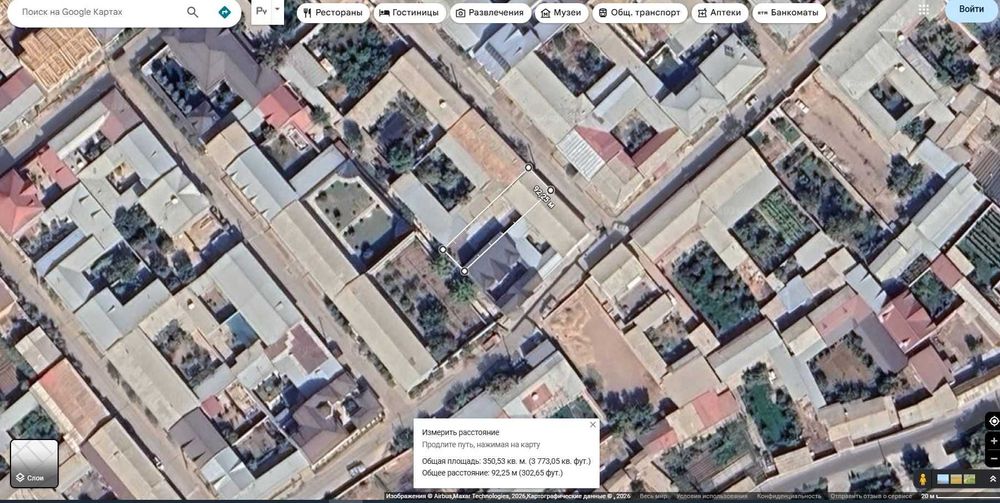This screenshot has width=1000, height=503.
Task: Expand the imagery panel double chevron
Action: pyautogui.click(x=992, y=479)
